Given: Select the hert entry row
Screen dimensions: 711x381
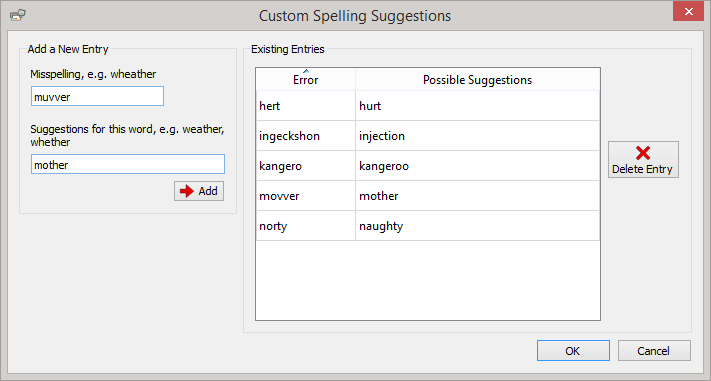Looking at the screenshot, I should pyautogui.click(x=428, y=106).
